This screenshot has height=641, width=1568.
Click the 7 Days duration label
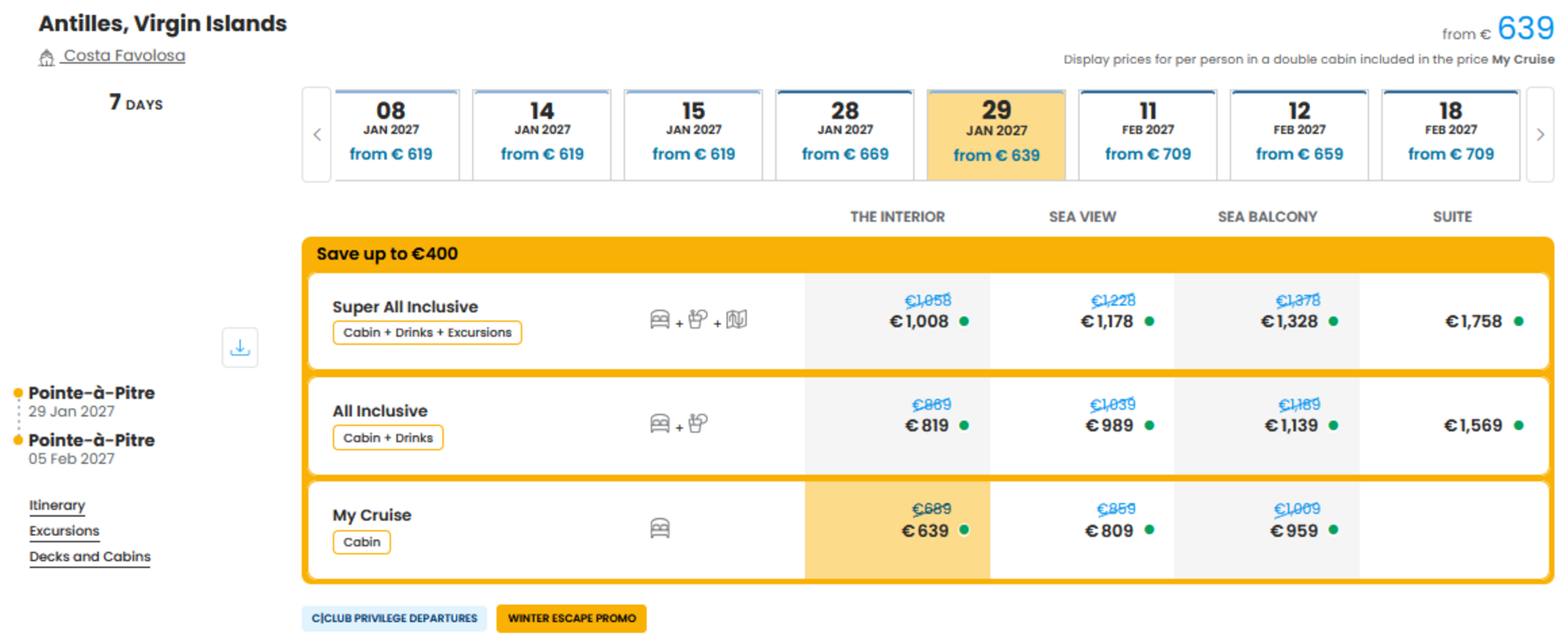tap(136, 103)
